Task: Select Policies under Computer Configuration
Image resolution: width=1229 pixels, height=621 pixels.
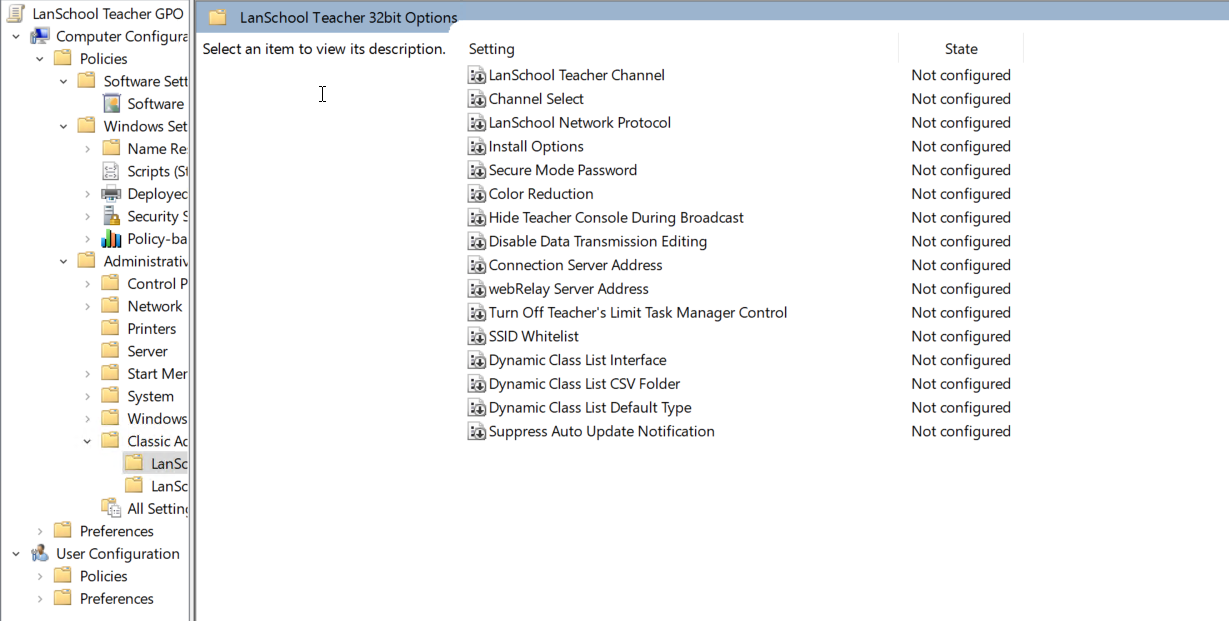Action: [x=104, y=59]
